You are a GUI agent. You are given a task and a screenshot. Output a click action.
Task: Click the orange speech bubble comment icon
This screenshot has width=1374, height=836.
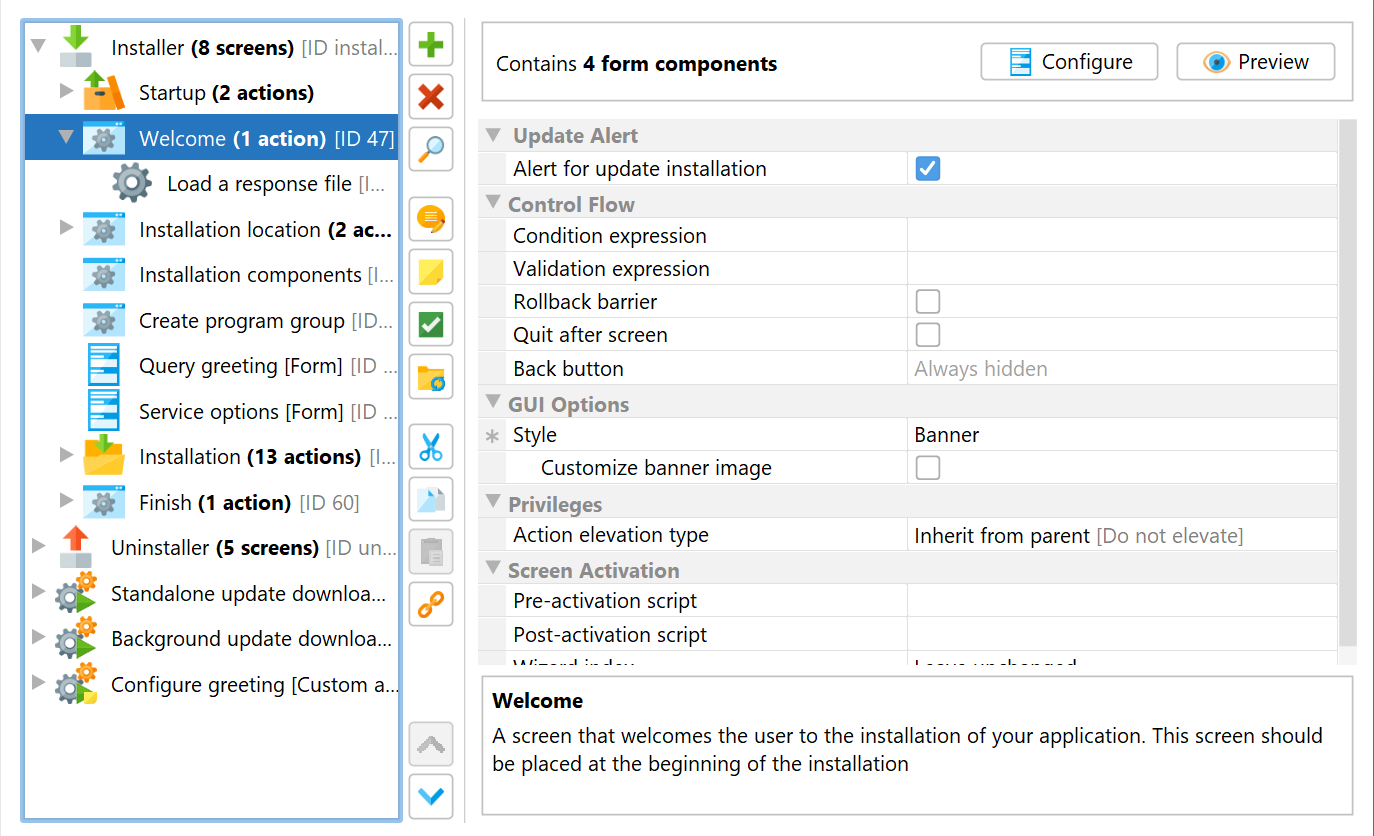coord(431,219)
